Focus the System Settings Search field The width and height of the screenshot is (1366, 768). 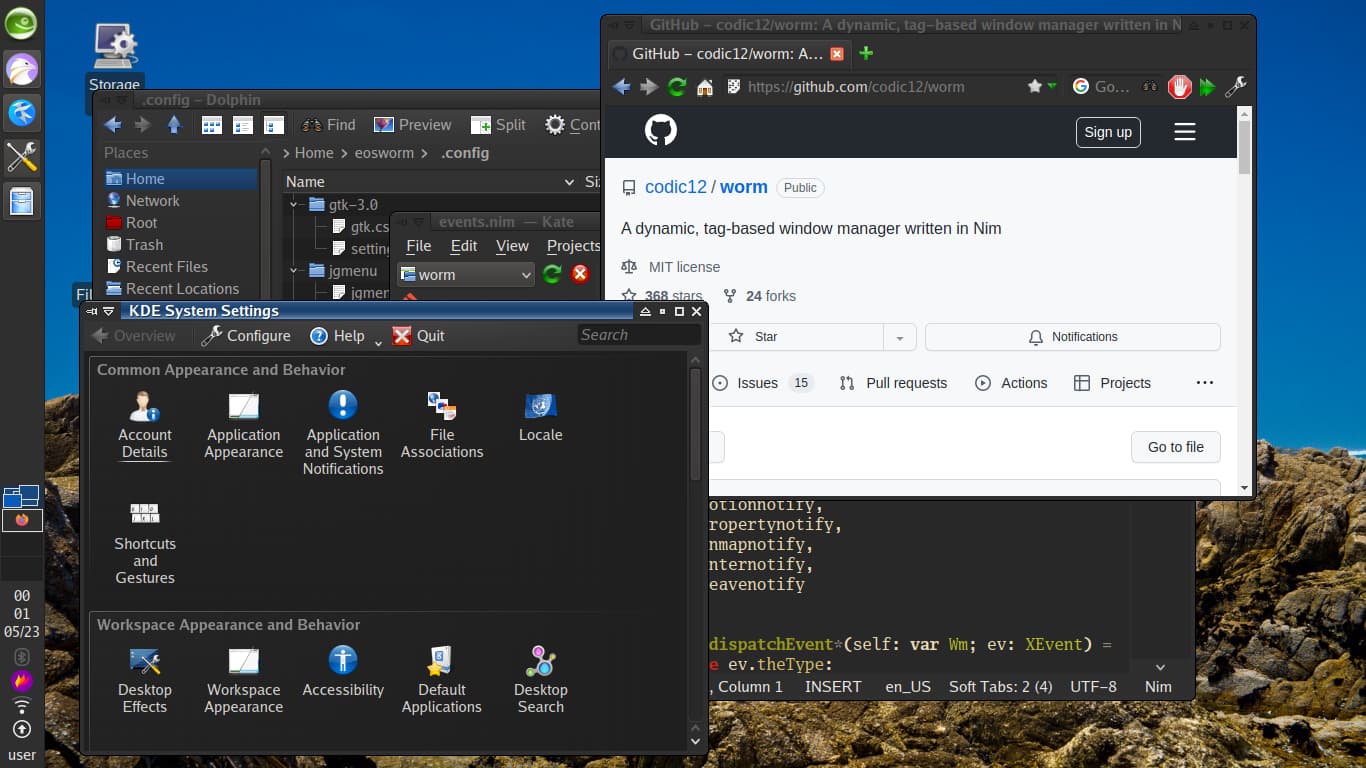(x=638, y=335)
